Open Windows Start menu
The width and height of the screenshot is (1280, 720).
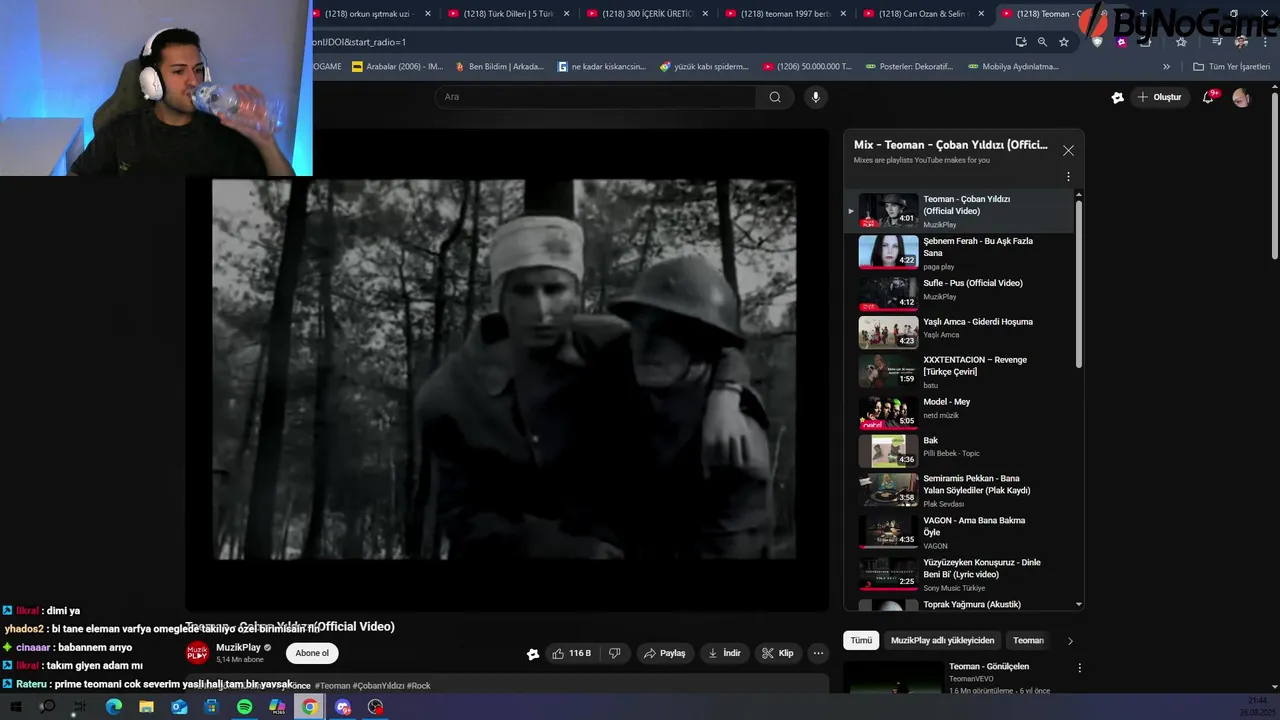[15, 707]
